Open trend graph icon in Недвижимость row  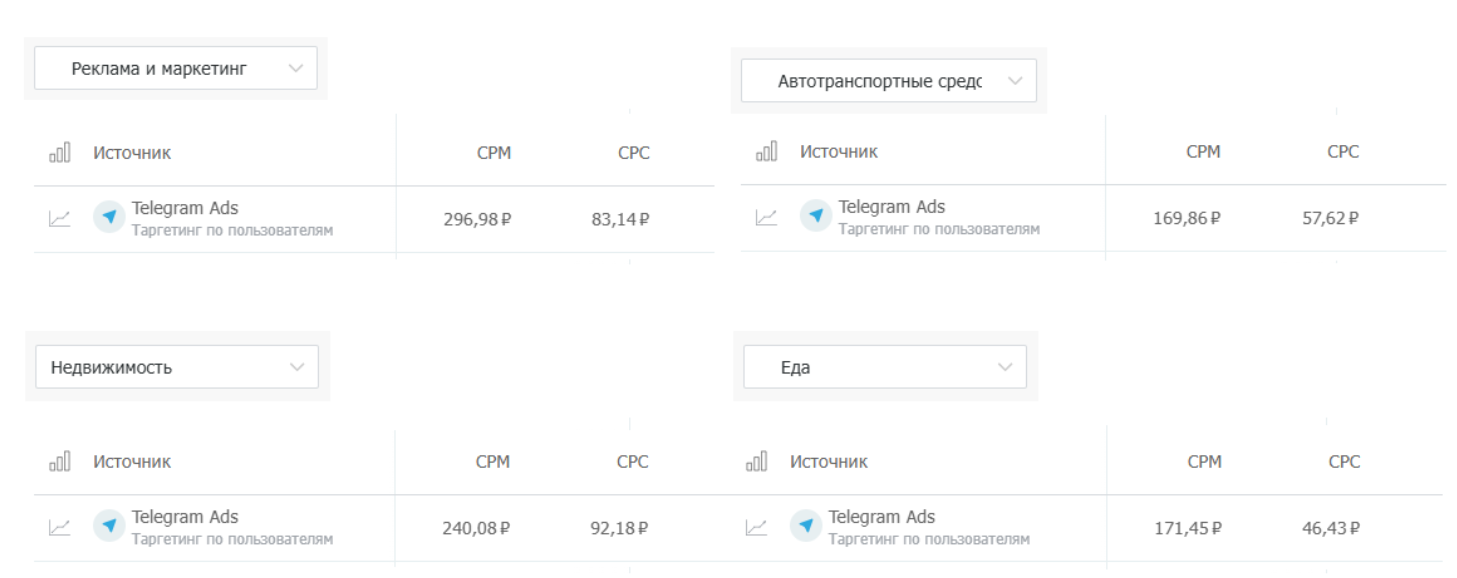click(60, 527)
